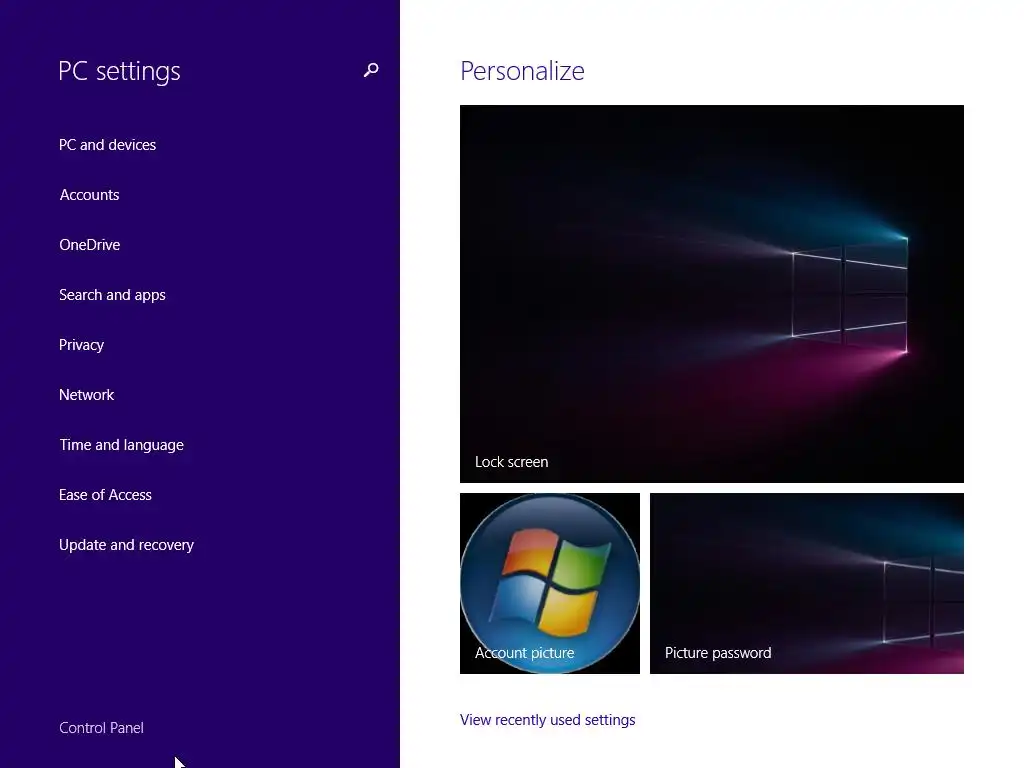Viewport: 1024px width, 768px height.
Task: Click the PC settings heading
Action: 119,71
